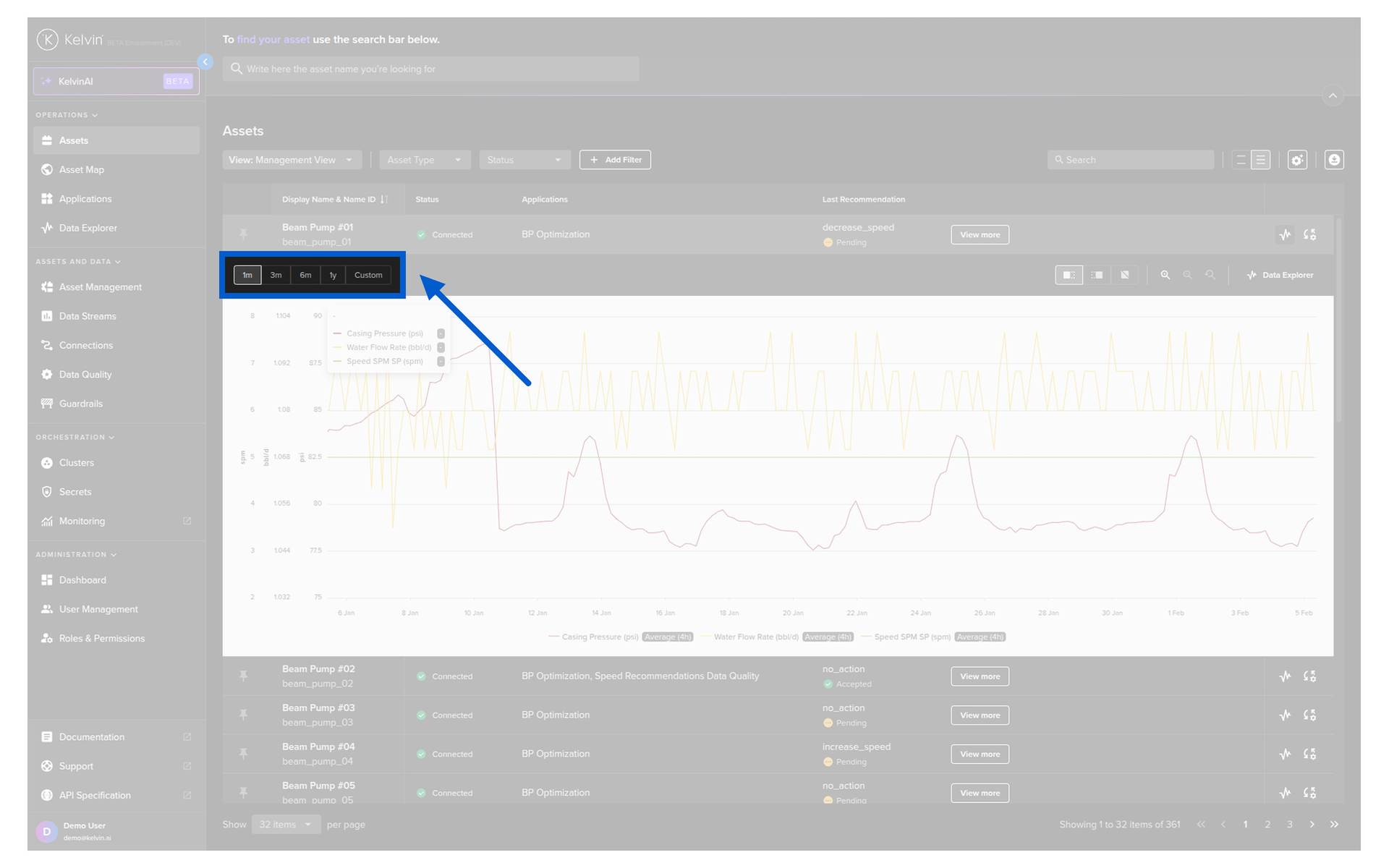
Task: Collapse the sidebar with the arrow button
Action: (205, 62)
